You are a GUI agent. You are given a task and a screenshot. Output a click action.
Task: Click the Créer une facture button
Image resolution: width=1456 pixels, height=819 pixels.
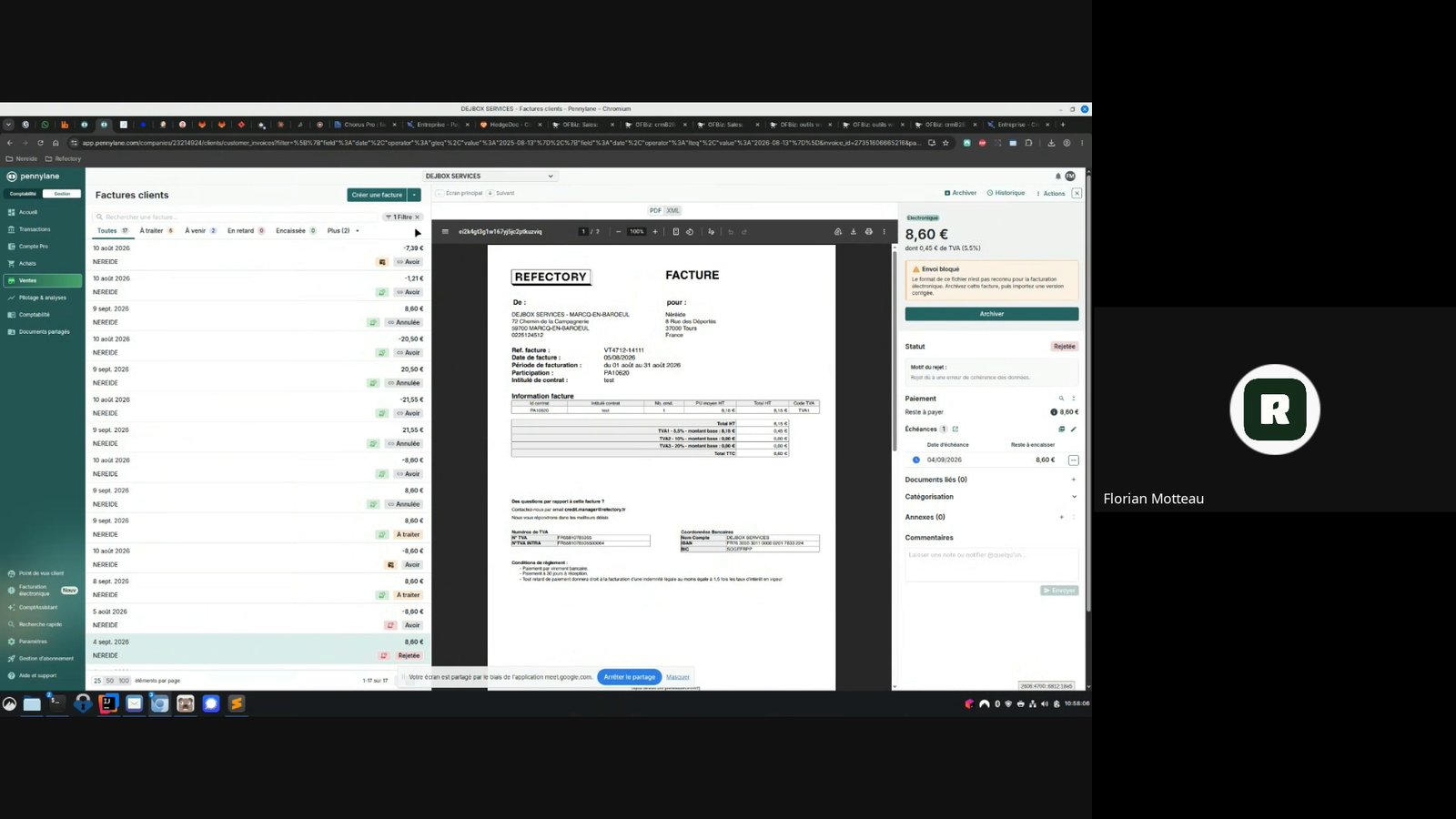click(x=377, y=195)
